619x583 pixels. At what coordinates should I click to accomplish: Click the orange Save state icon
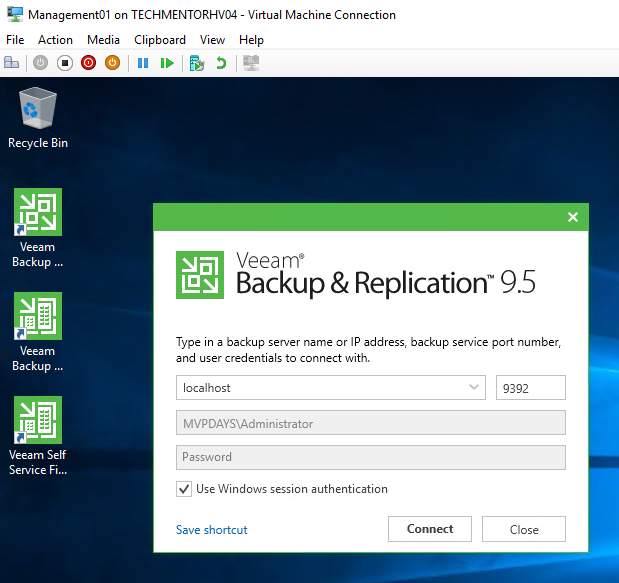[x=112, y=63]
